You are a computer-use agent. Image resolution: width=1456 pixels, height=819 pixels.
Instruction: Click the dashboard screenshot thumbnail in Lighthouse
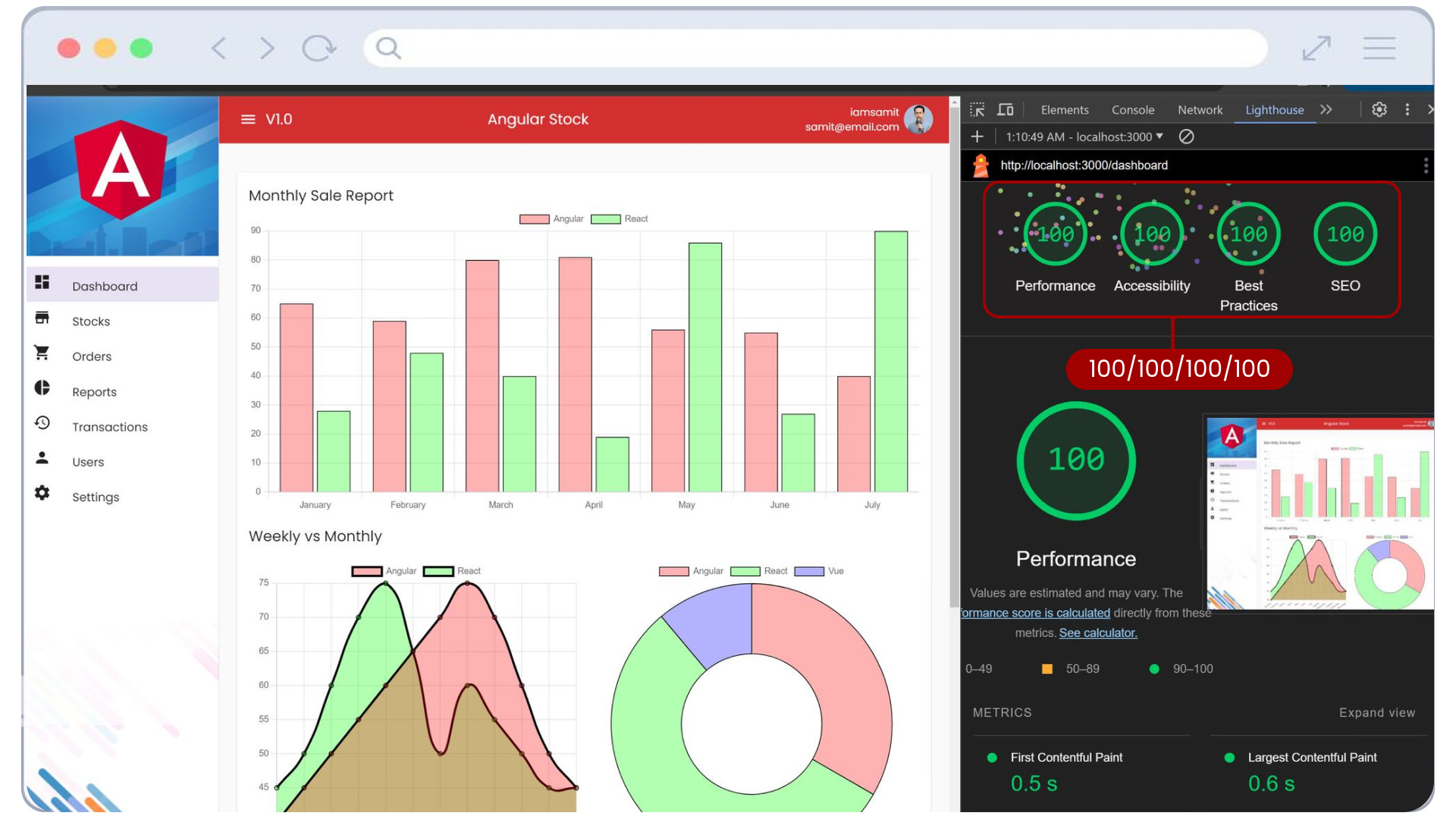tap(1319, 513)
